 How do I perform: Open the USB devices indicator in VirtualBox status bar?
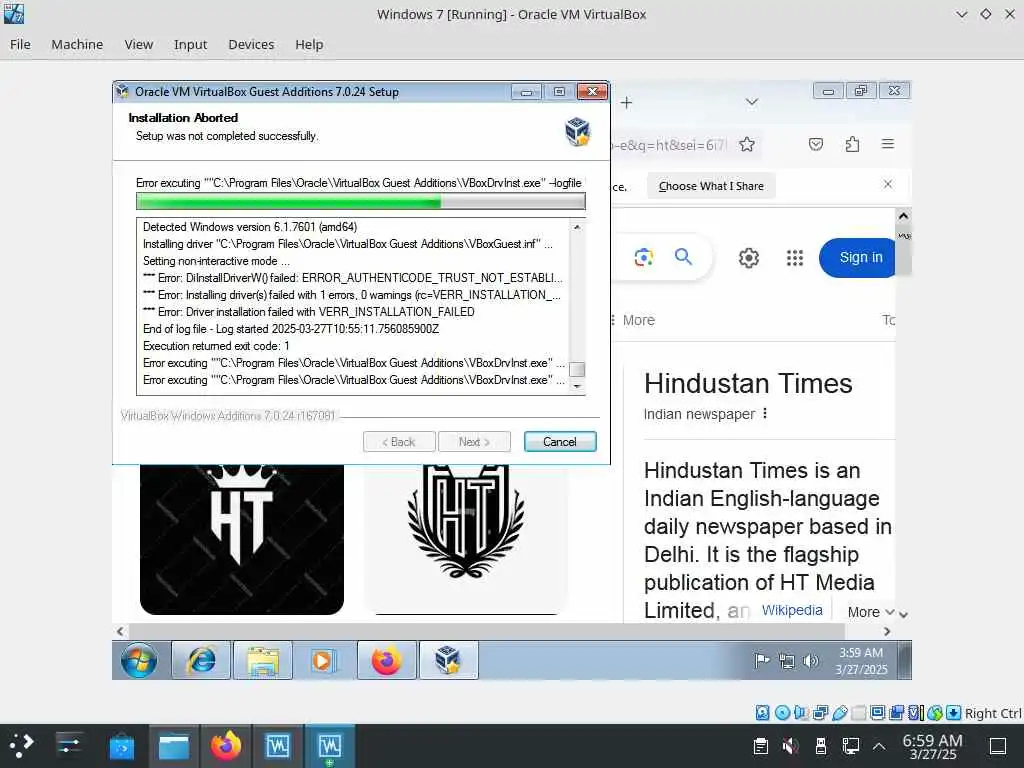840,712
